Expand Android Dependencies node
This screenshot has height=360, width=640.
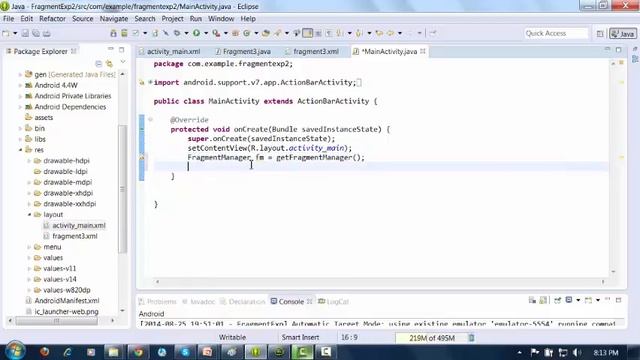pyautogui.click(x=20, y=107)
